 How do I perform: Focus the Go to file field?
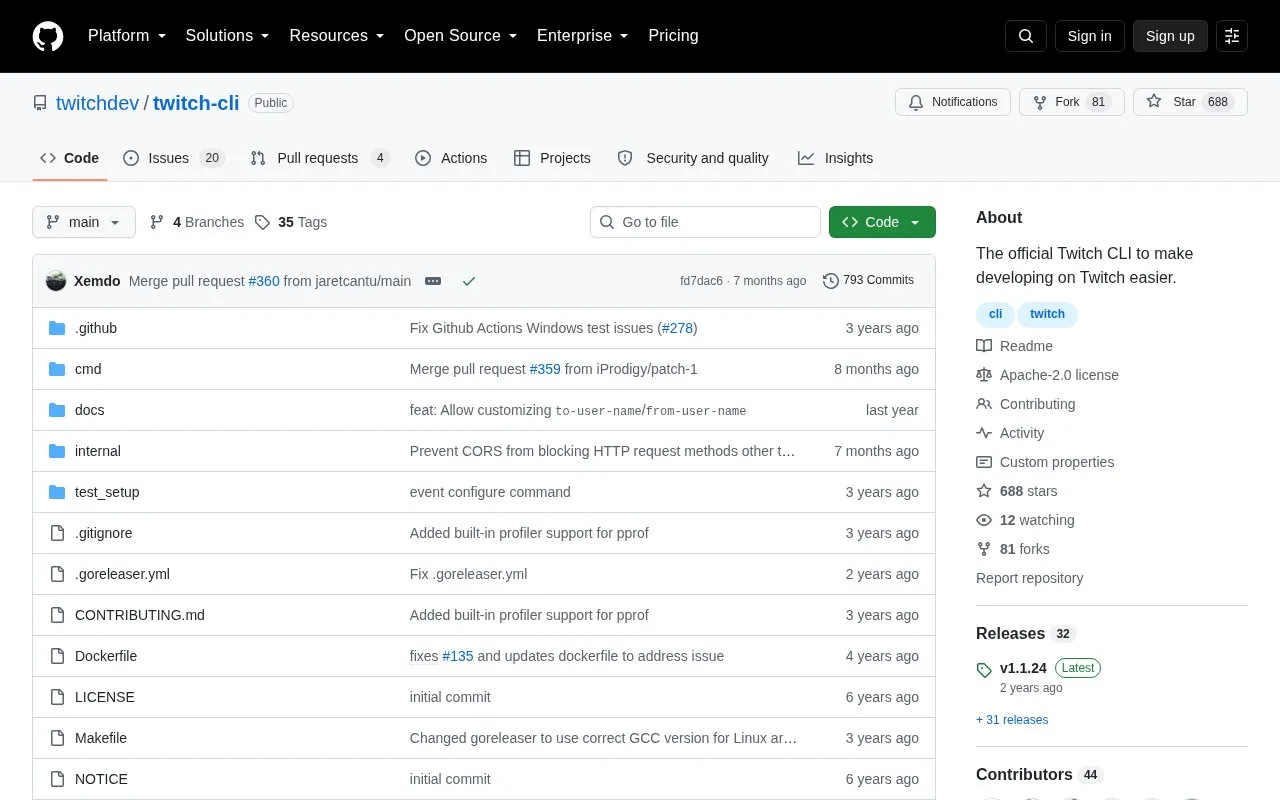[x=705, y=222]
